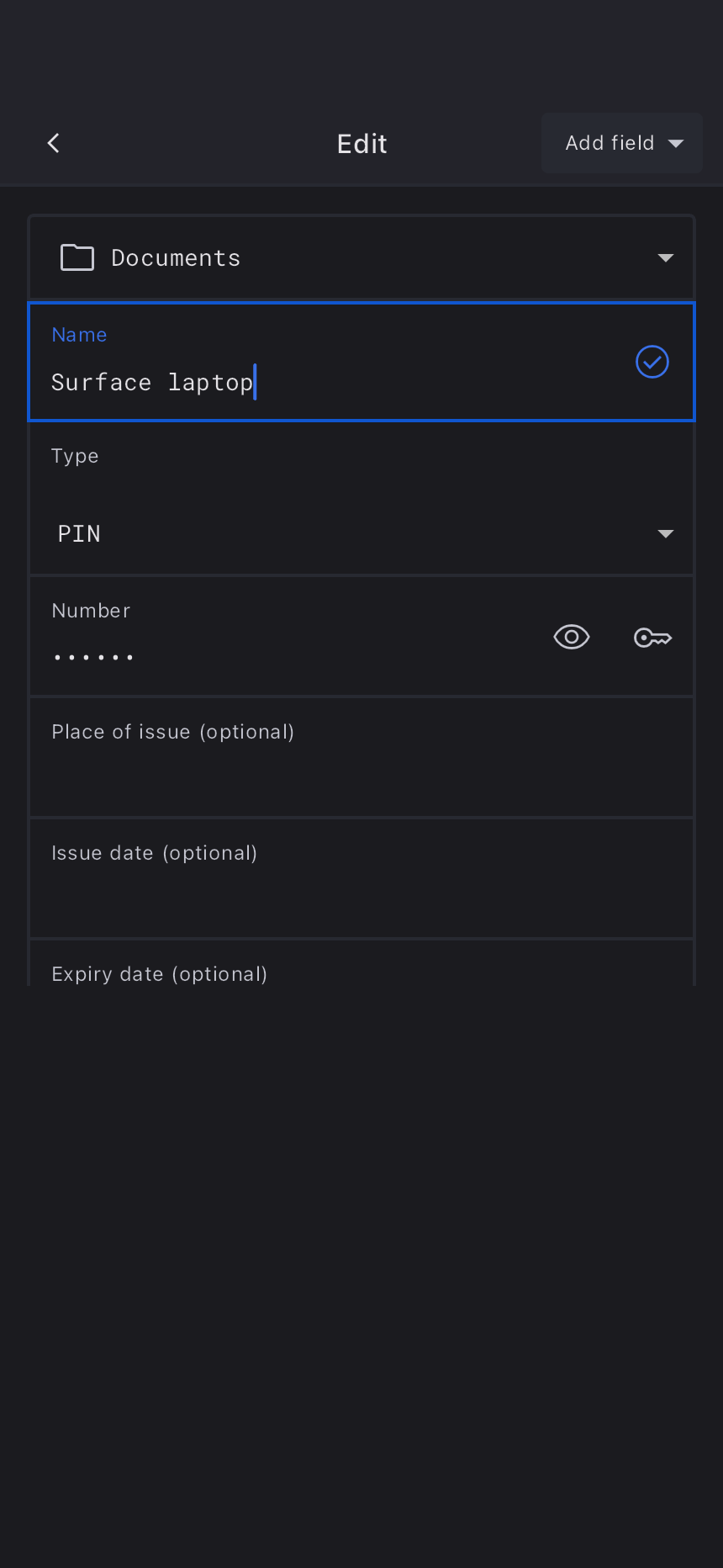Click the key generator icon

point(652,638)
